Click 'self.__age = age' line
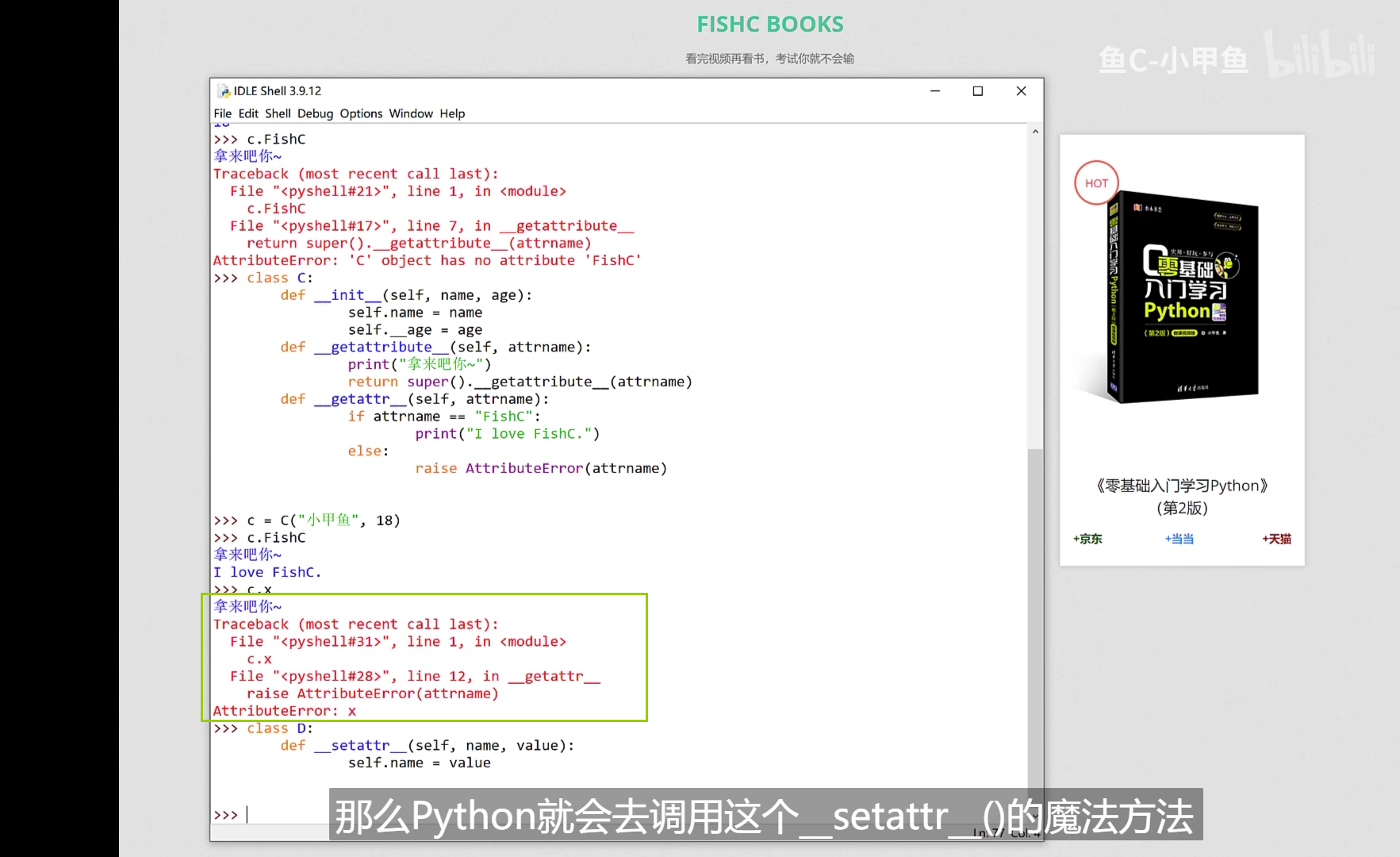Image resolution: width=1400 pixels, height=857 pixels. tap(415, 330)
